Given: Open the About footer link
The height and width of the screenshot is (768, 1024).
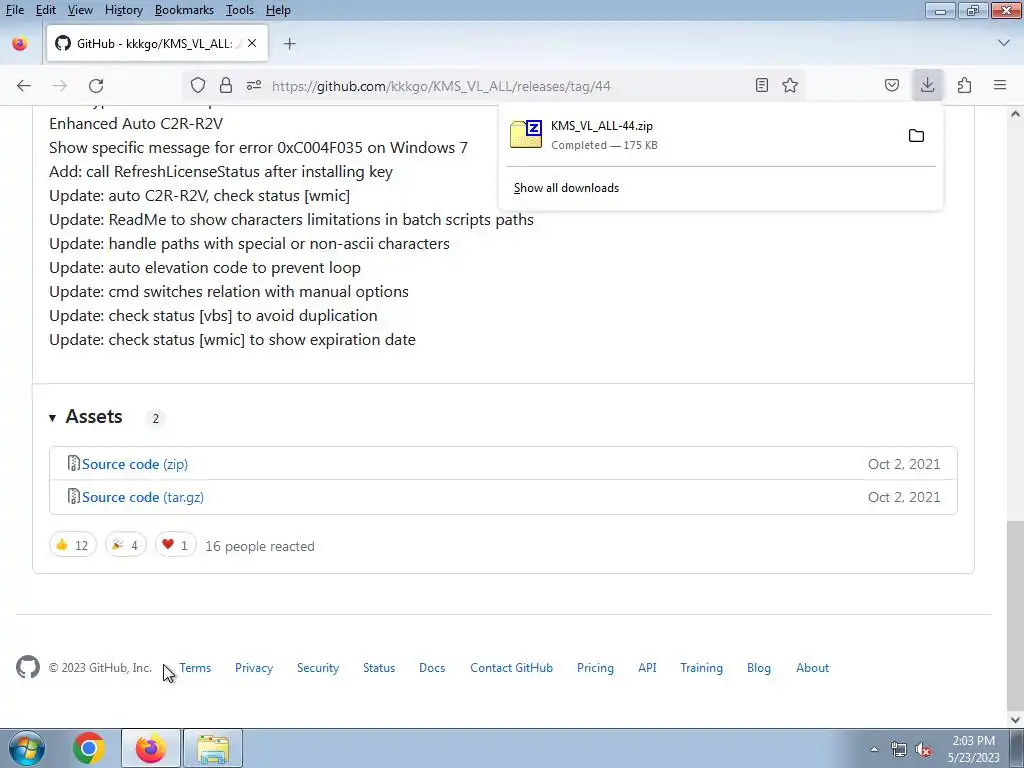Looking at the screenshot, I should 812,667.
